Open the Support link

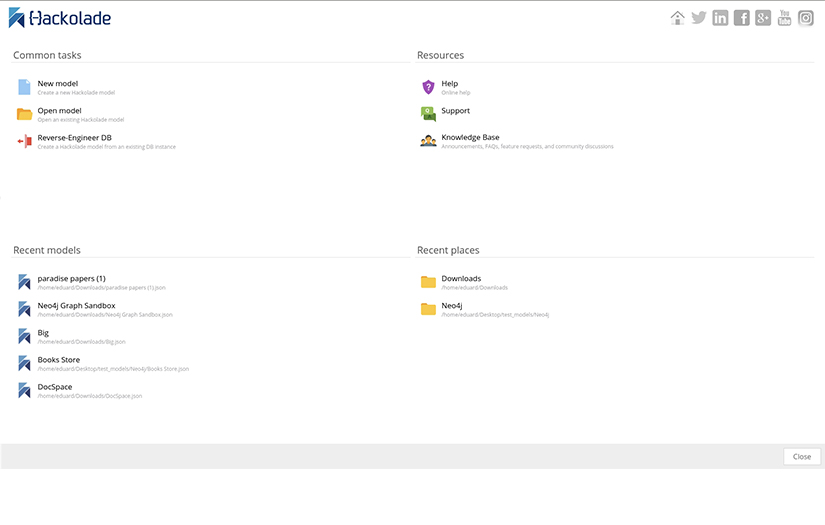[456, 110]
